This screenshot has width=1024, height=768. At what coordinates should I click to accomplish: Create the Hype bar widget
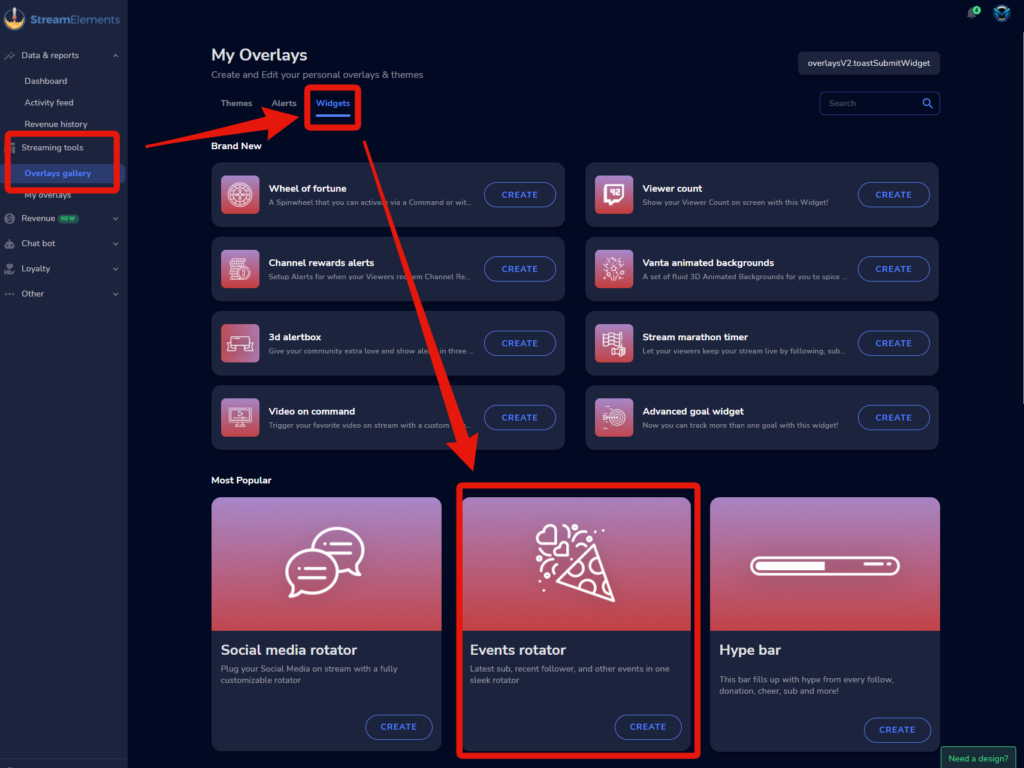tap(897, 729)
